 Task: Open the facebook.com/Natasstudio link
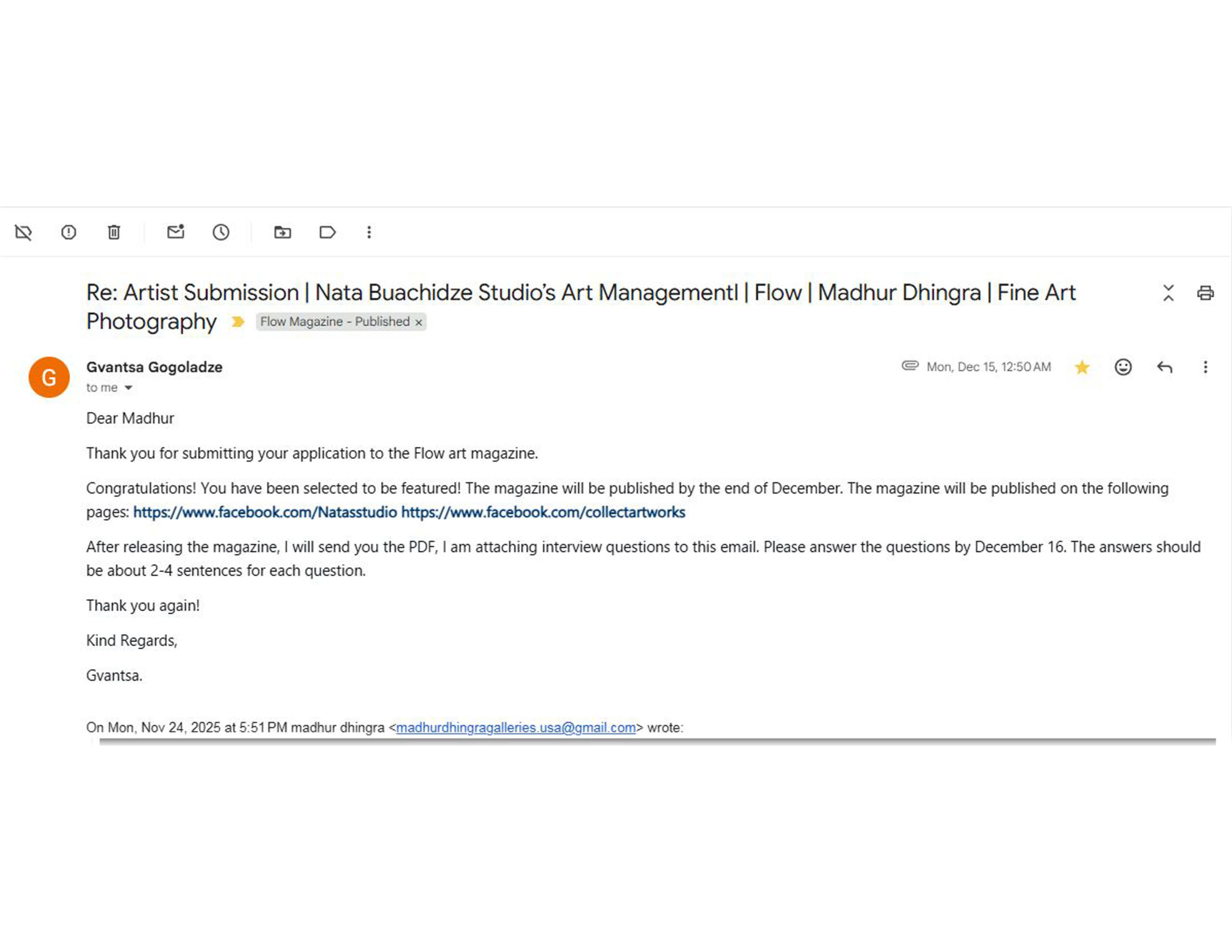265,512
